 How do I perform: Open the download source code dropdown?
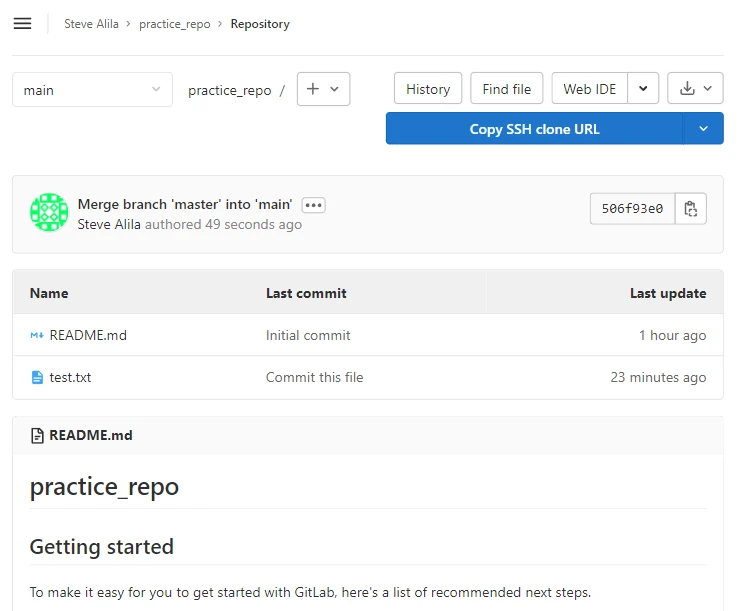[695, 89]
